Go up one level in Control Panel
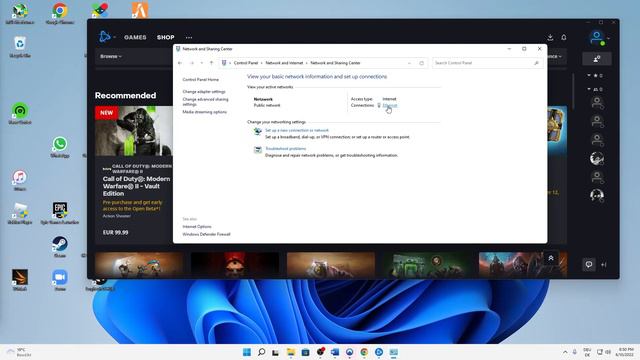Viewport: 640px width, 360px height. pos(211,63)
